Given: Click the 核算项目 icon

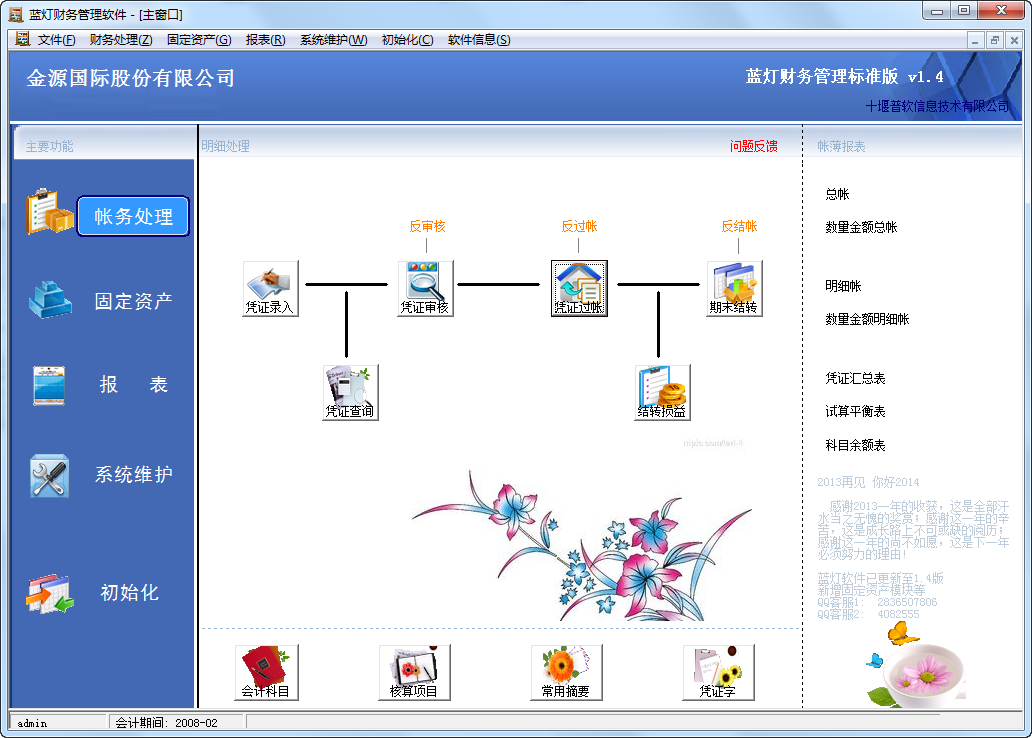Looking at the screenshot, I should [415, 668].
